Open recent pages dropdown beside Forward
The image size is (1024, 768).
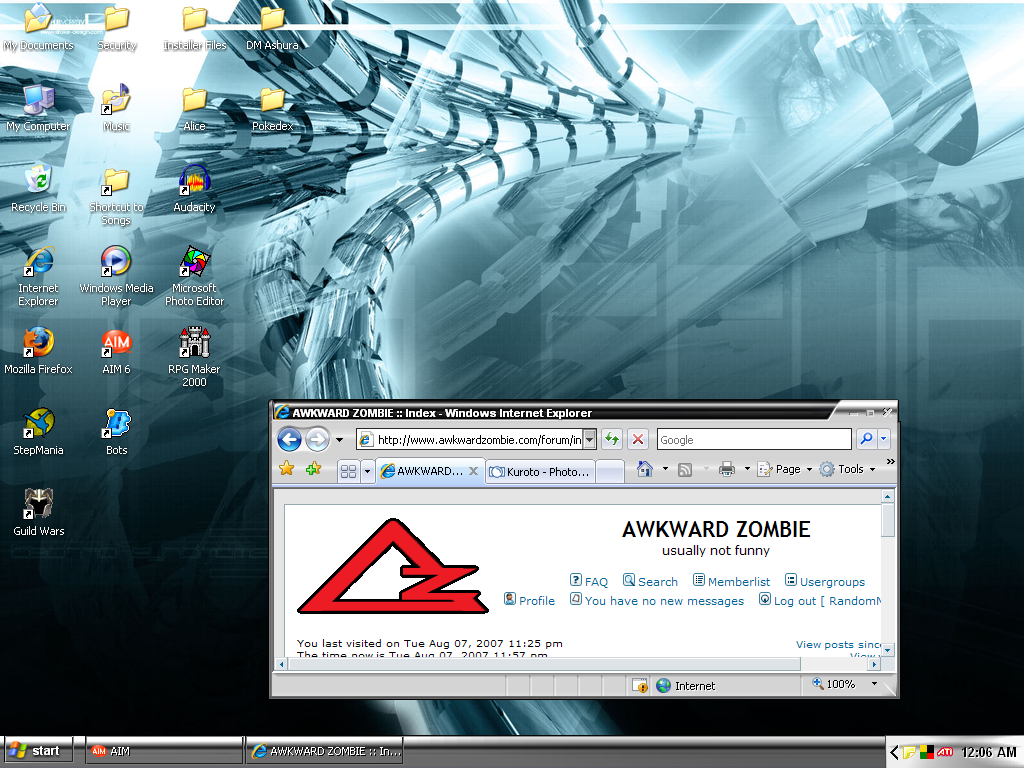tap(340, 440)
